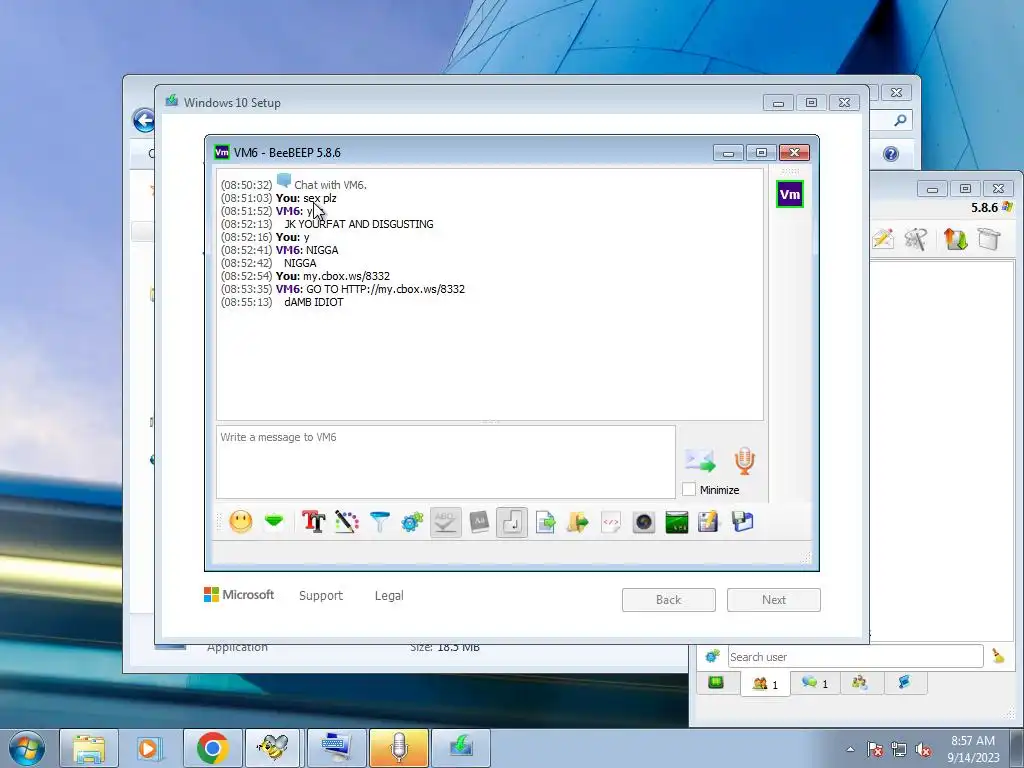
Task: Send the message with envelope arrow icon
Action: coord(700,460)
